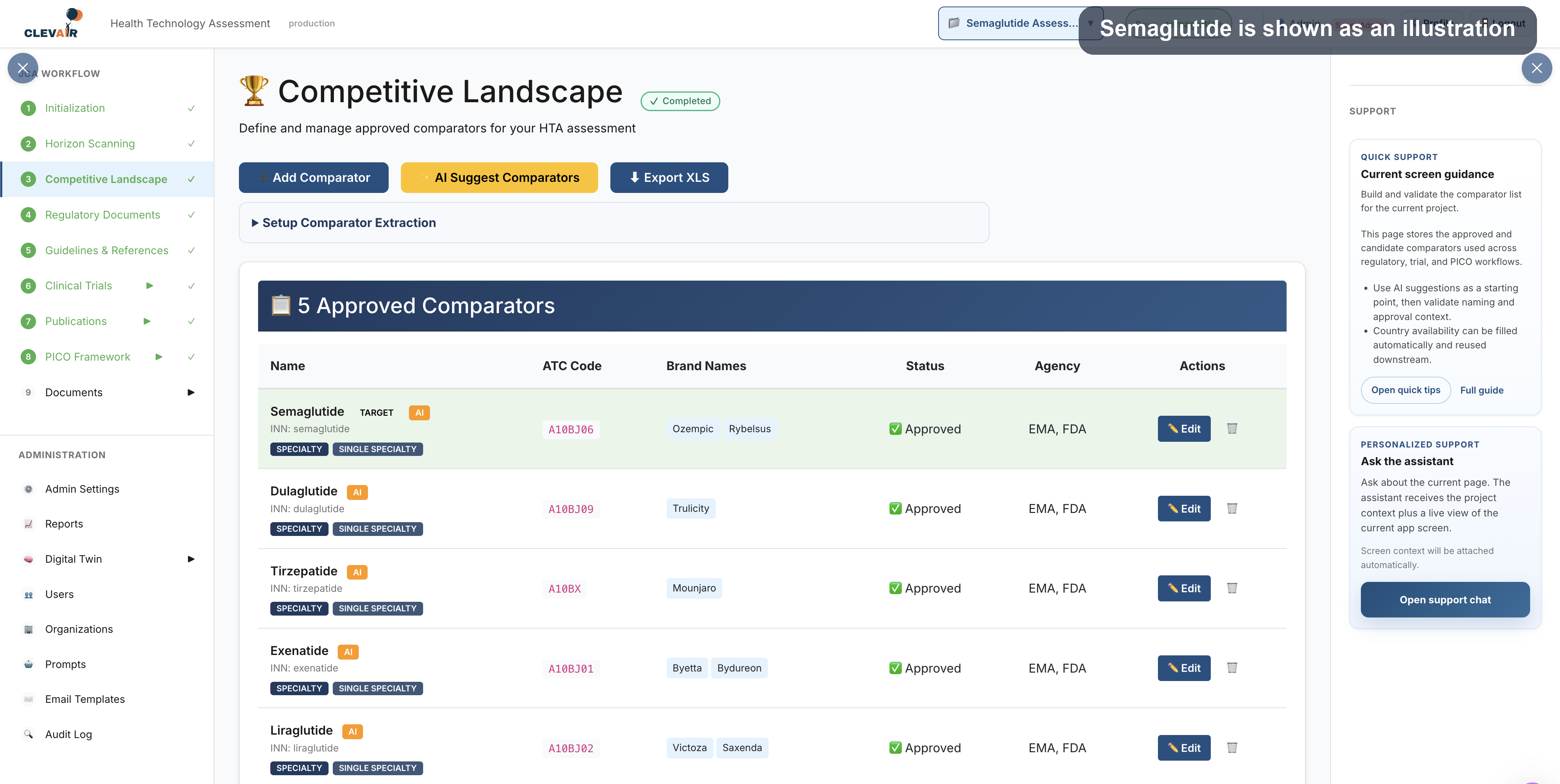Click the step 9 Documents number badge
Image resolution: width=1560 pixels, height=784 pixels.
coord(28,392)
